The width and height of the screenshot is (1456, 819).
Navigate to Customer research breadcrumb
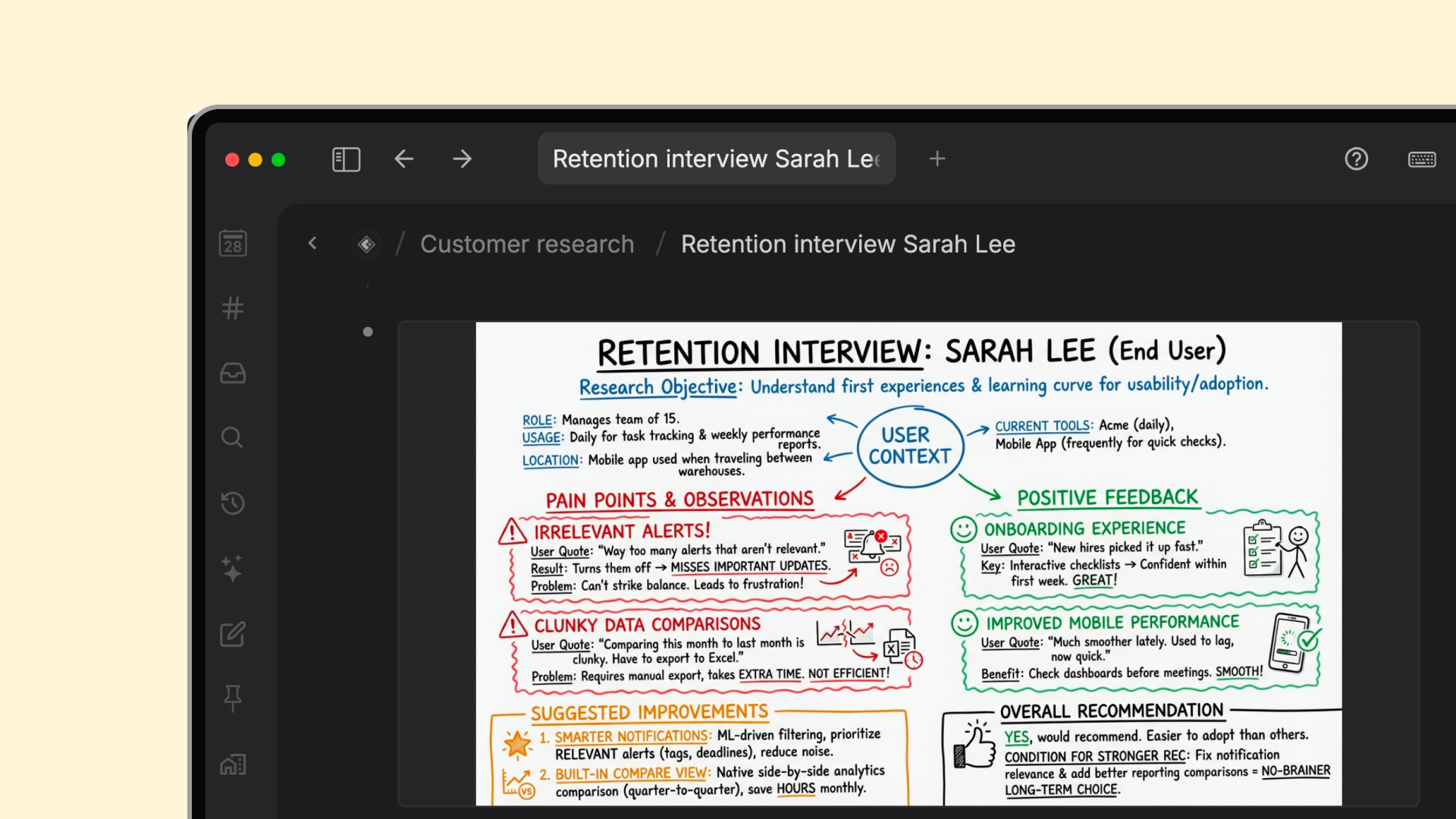(x=527, y=244)
